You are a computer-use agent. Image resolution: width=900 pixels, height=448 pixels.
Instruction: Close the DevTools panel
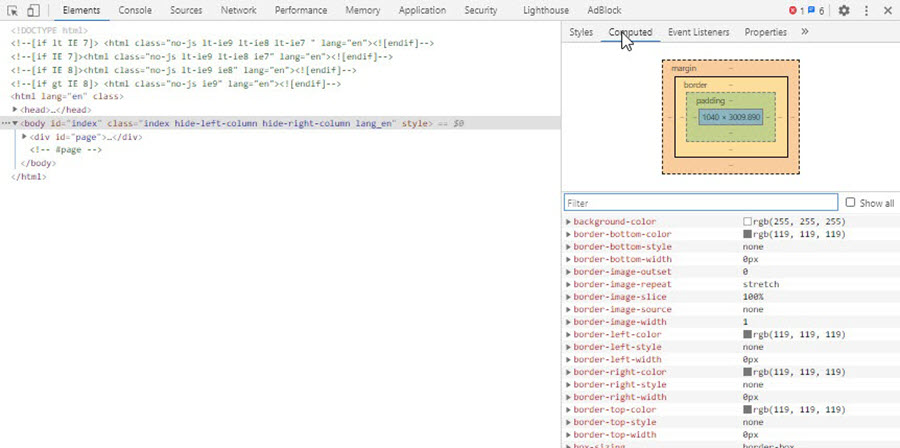coord(888,10)
